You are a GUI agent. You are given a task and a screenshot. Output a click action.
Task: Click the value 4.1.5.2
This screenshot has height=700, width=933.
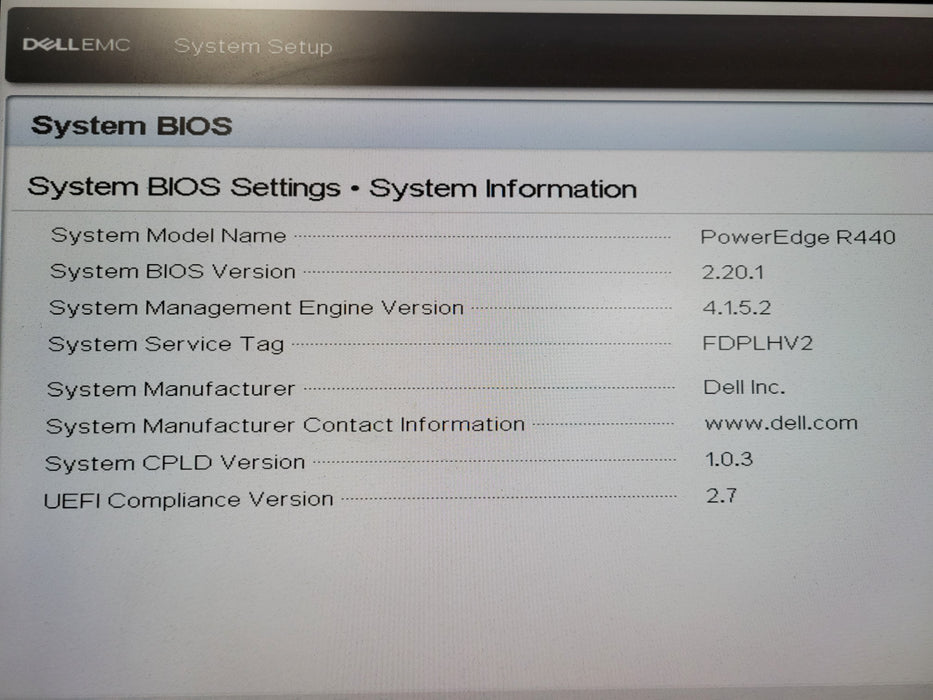[737, 307]
